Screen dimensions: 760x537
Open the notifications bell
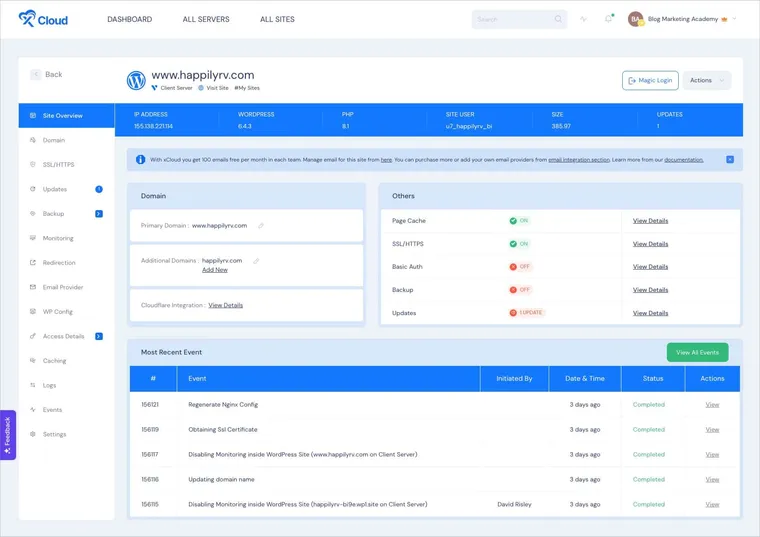coord(608,19)
